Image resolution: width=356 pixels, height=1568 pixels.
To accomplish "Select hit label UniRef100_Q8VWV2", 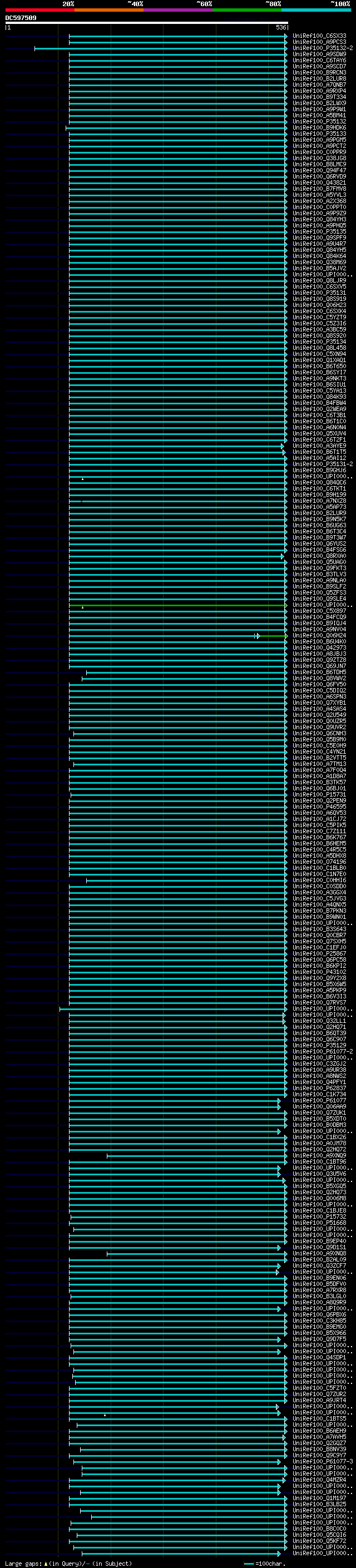I will coord(319,679).
